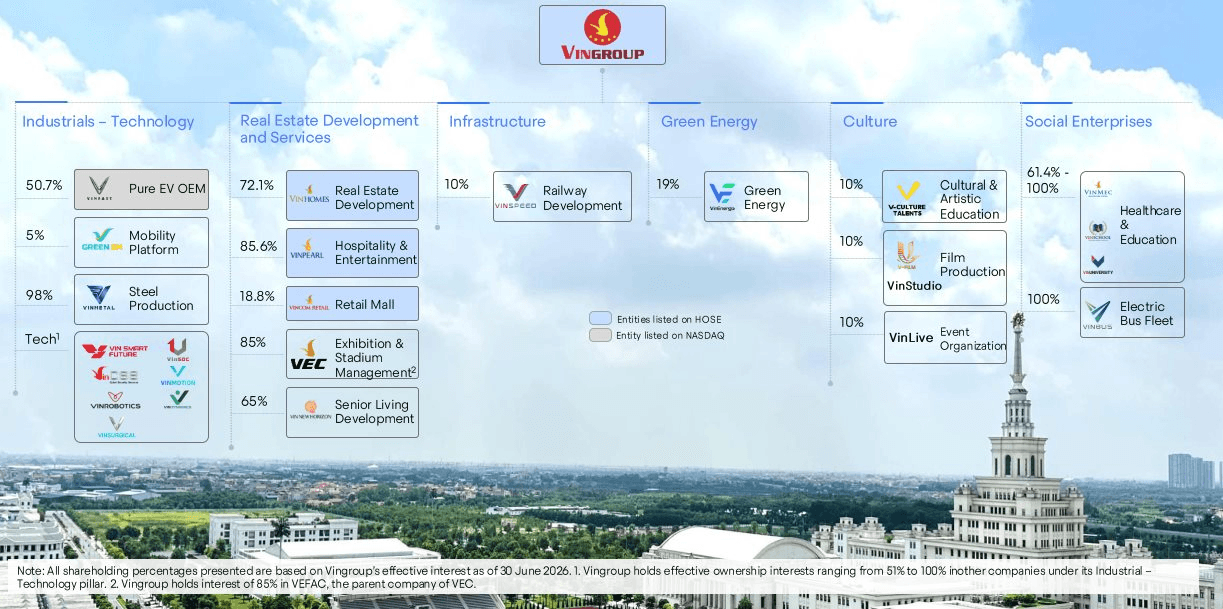This screenshot has height=609, width=1223.
Task: Select the Vincom Retail logo
Action: 309,303
